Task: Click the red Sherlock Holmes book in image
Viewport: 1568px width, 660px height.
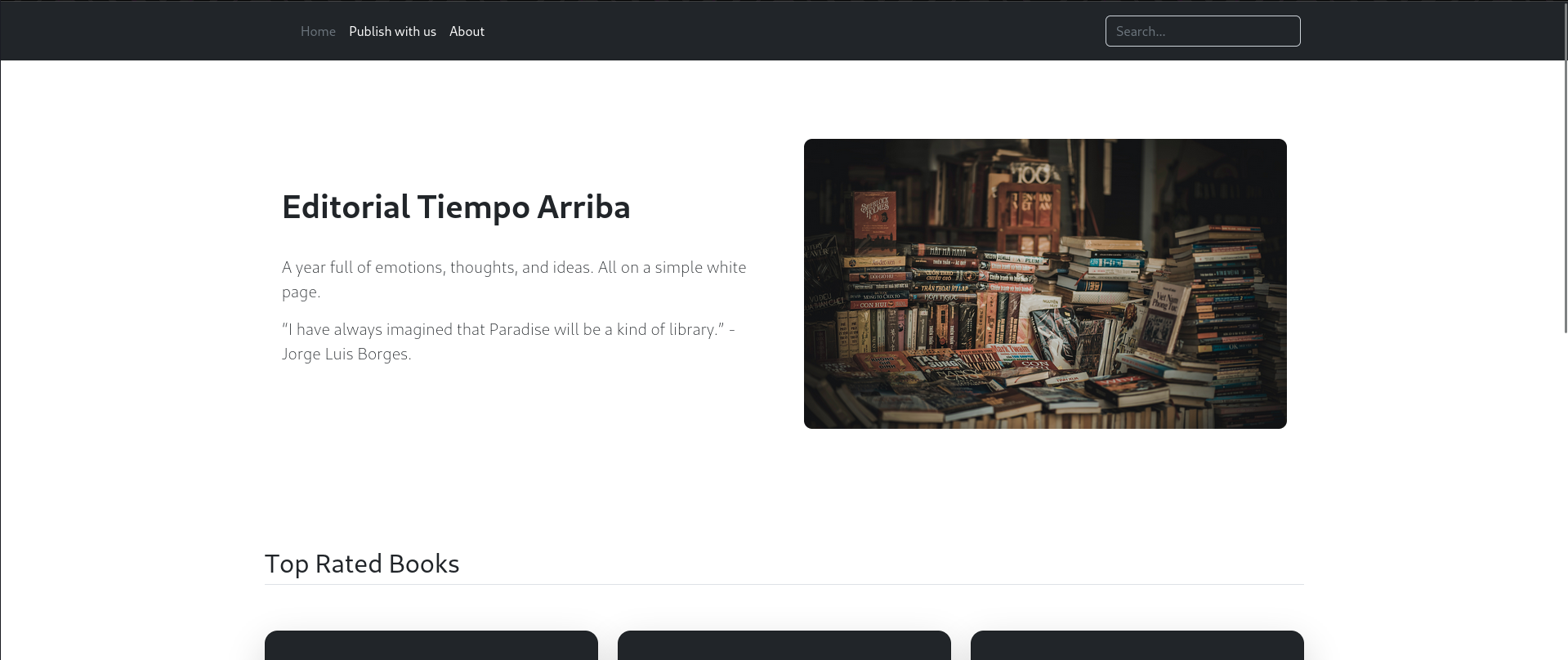Action: (x=875, y=214)
